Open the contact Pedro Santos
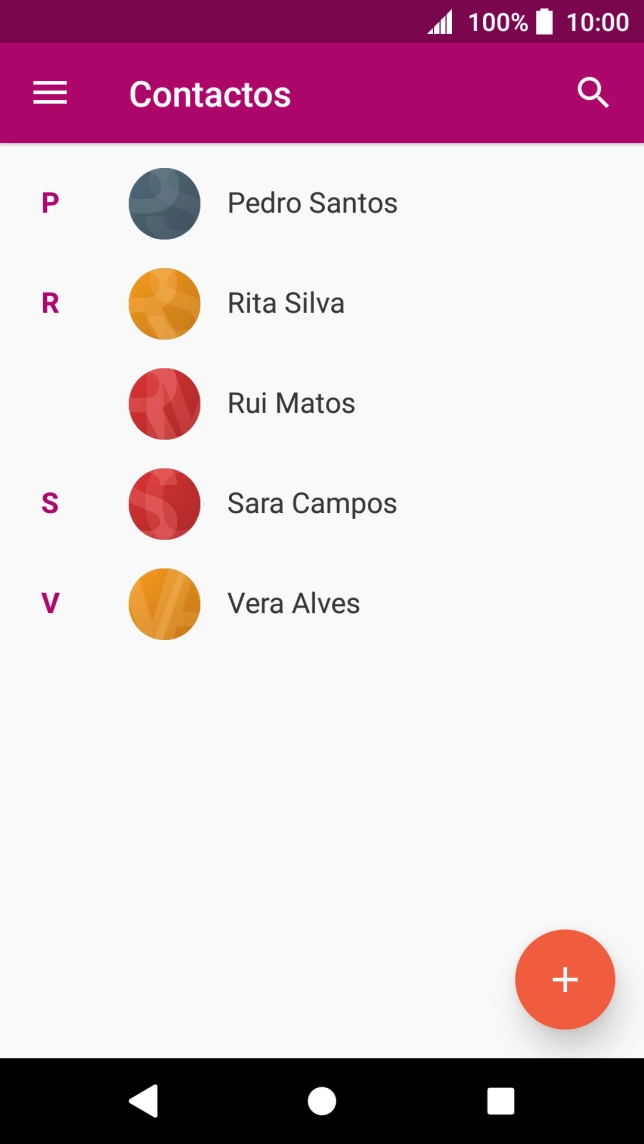The image size is (644, 1144). (x=312, y=203)
